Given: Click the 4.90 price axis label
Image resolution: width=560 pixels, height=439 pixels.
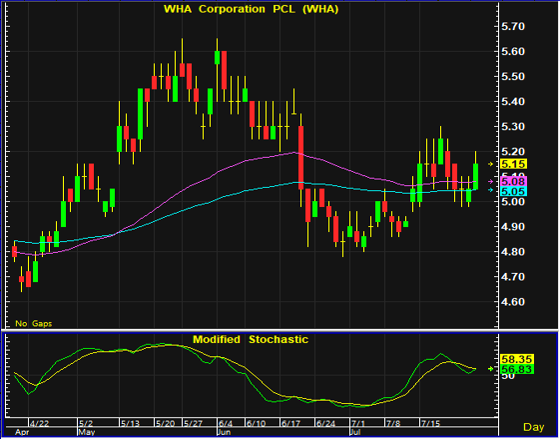Looking at the screenshot, I should 514,226.
